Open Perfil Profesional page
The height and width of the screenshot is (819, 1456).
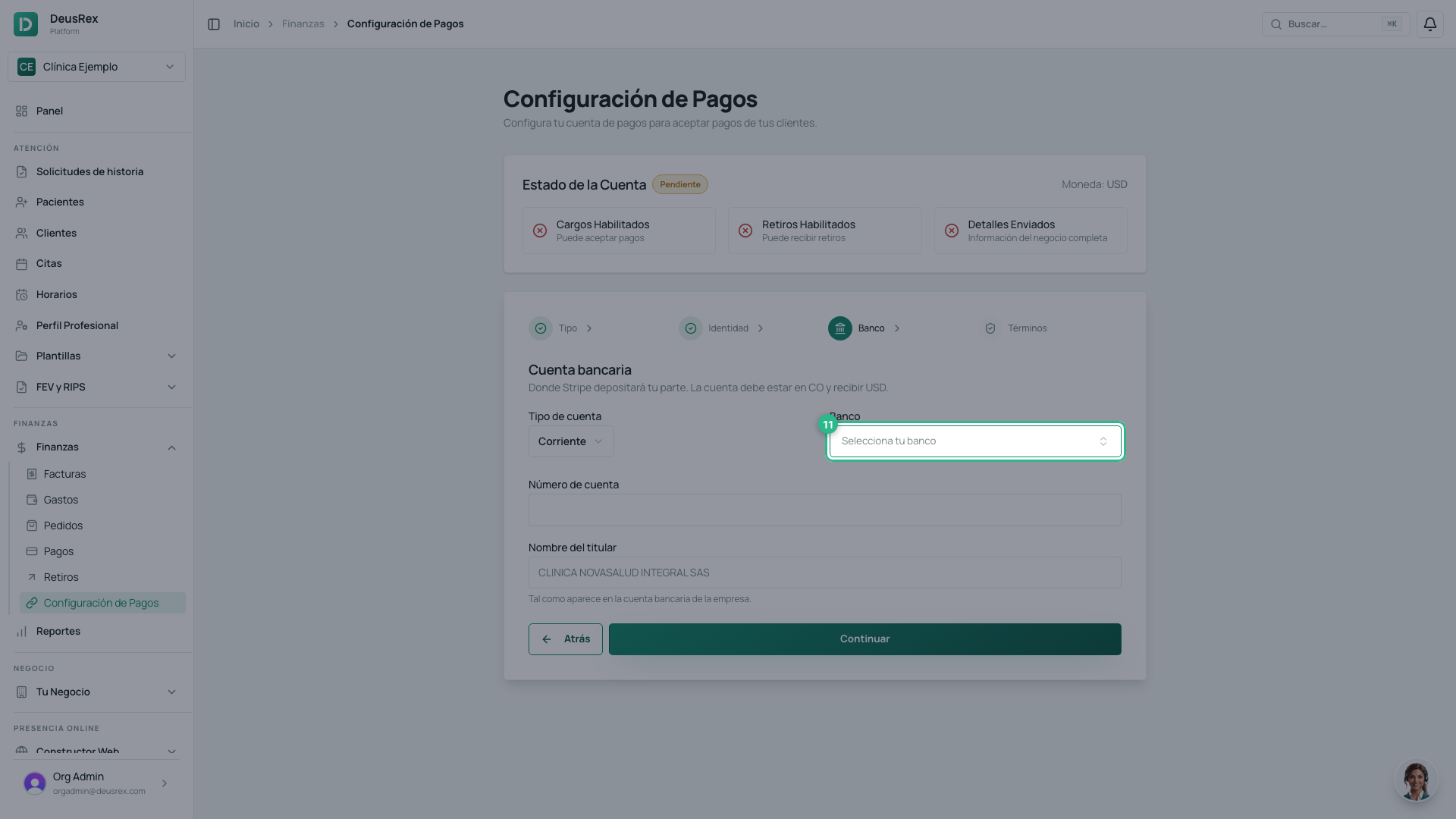click(x=96, y=326)
